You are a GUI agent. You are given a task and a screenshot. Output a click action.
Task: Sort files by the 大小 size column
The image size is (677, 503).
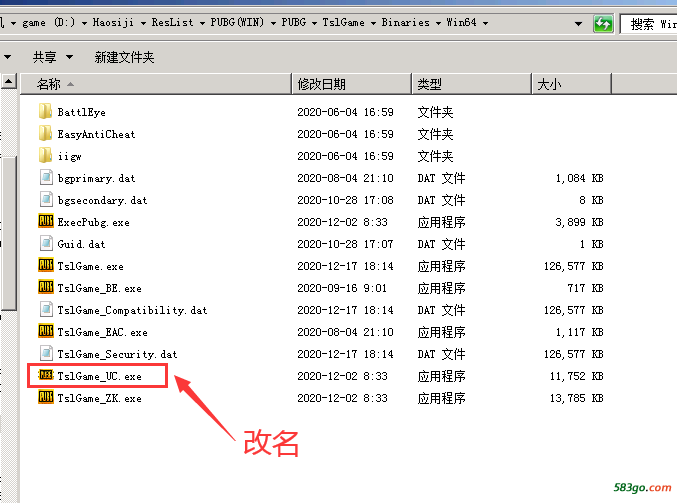572,84
